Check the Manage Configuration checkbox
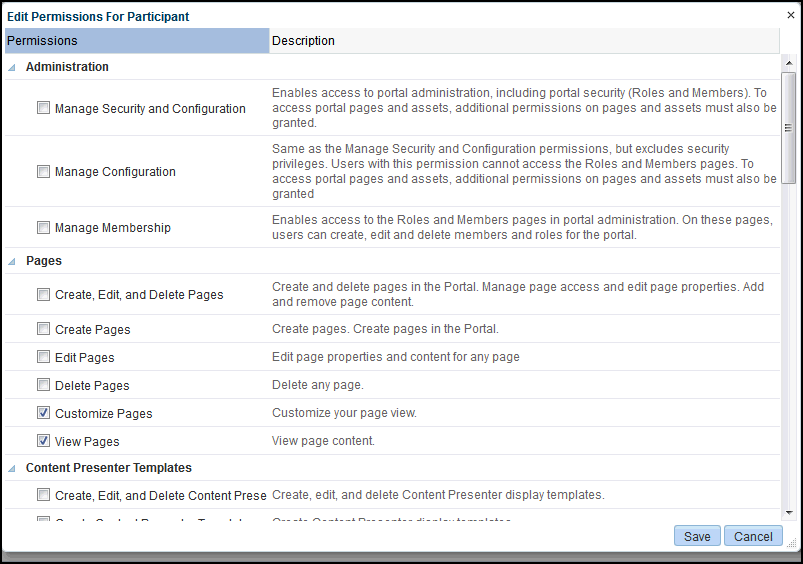803x564 pixels. [x=44, y=171]
